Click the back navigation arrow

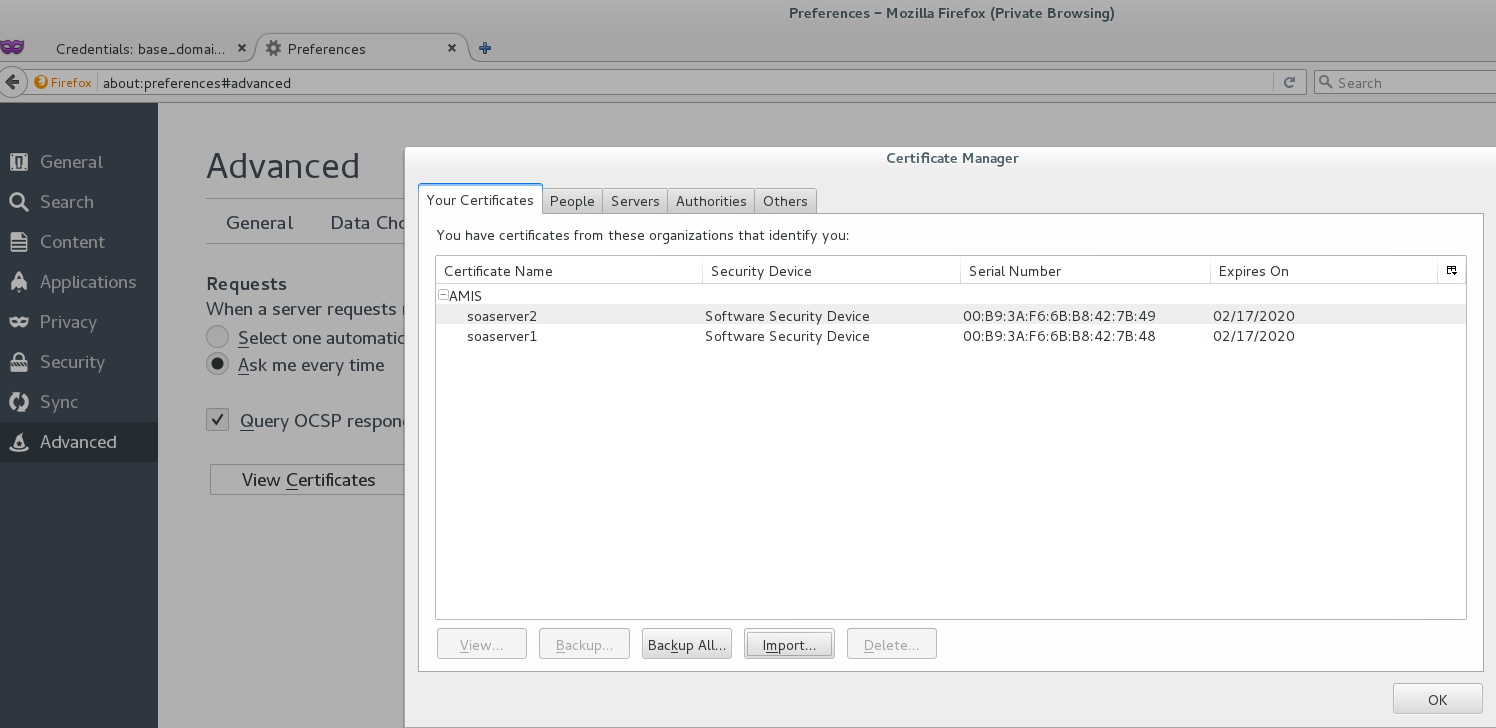point(13,82)
